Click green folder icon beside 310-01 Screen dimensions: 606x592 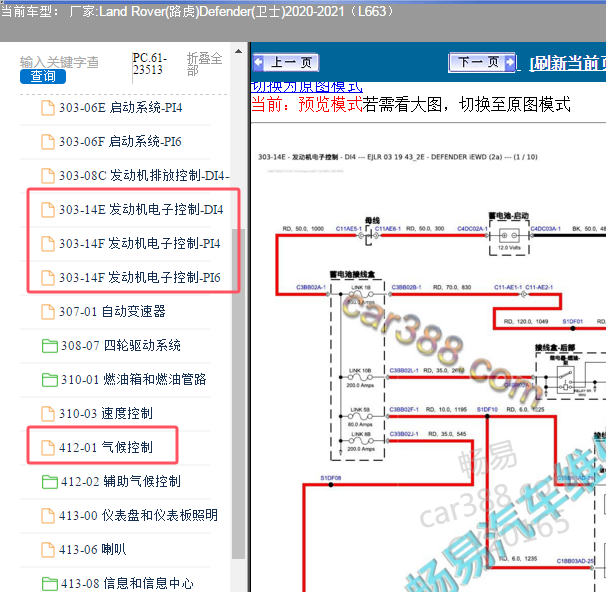pos(49,380)
